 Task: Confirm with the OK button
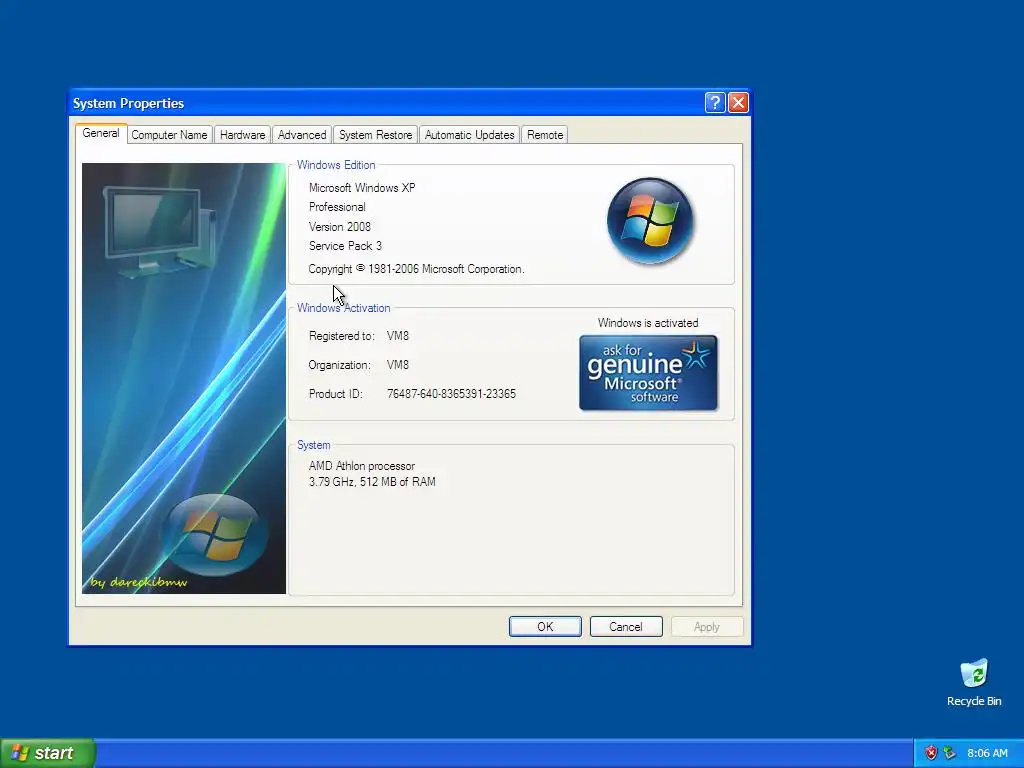(545, 626)
